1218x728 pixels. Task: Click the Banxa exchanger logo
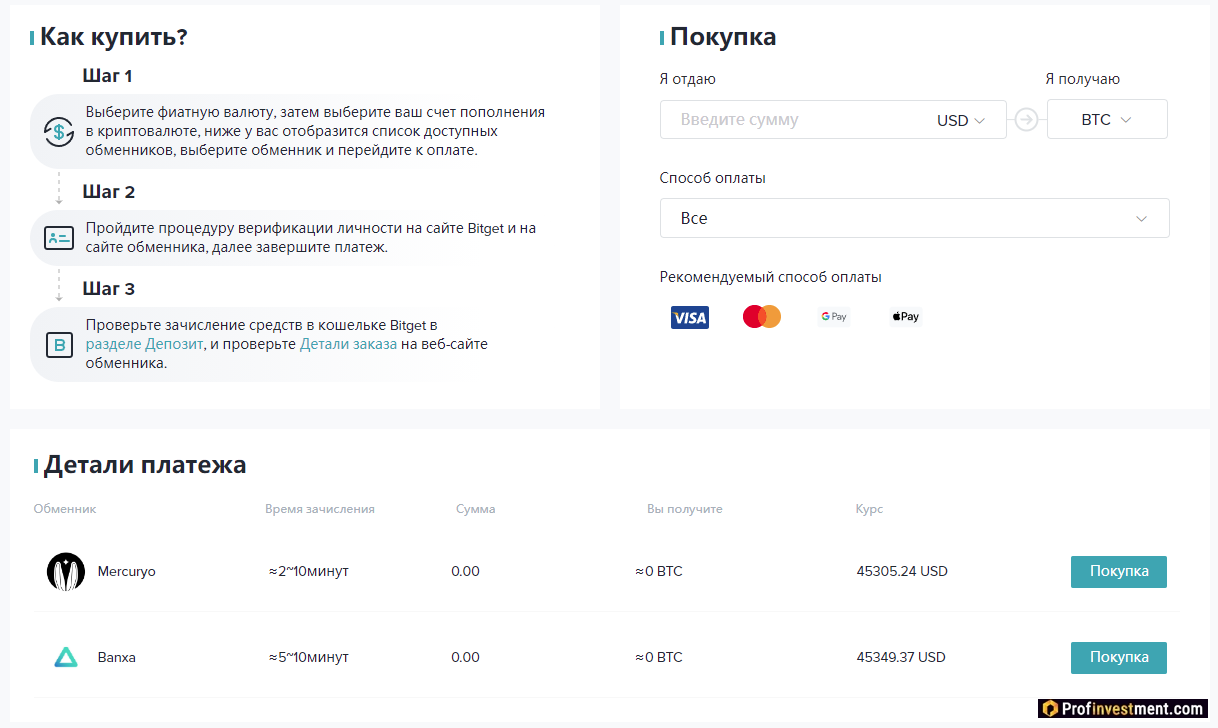(x=66, y=658)
